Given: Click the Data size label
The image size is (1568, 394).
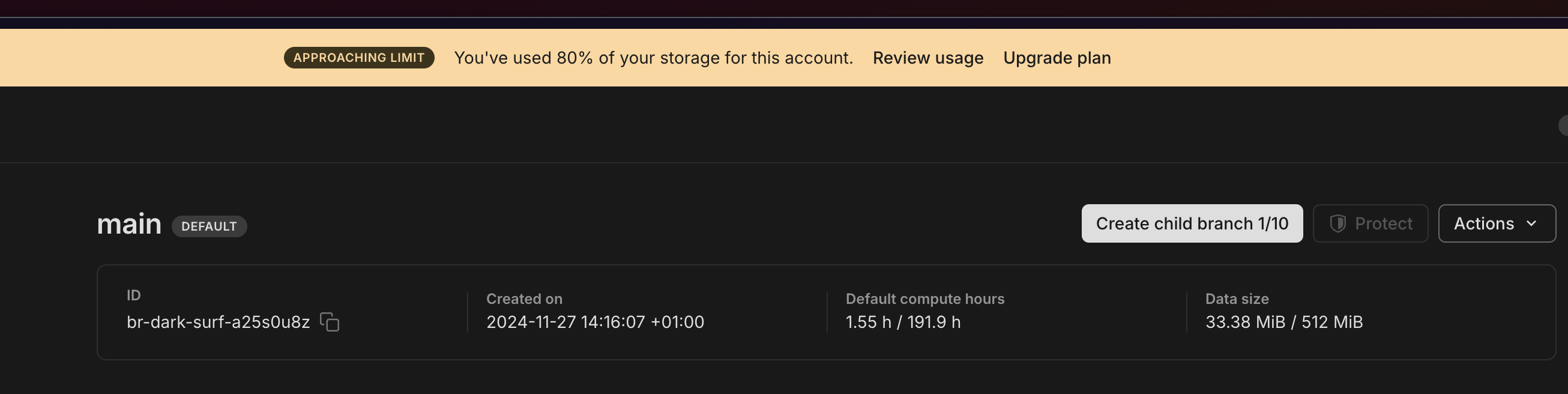Looking at the screenshot, I should 1236,299.
